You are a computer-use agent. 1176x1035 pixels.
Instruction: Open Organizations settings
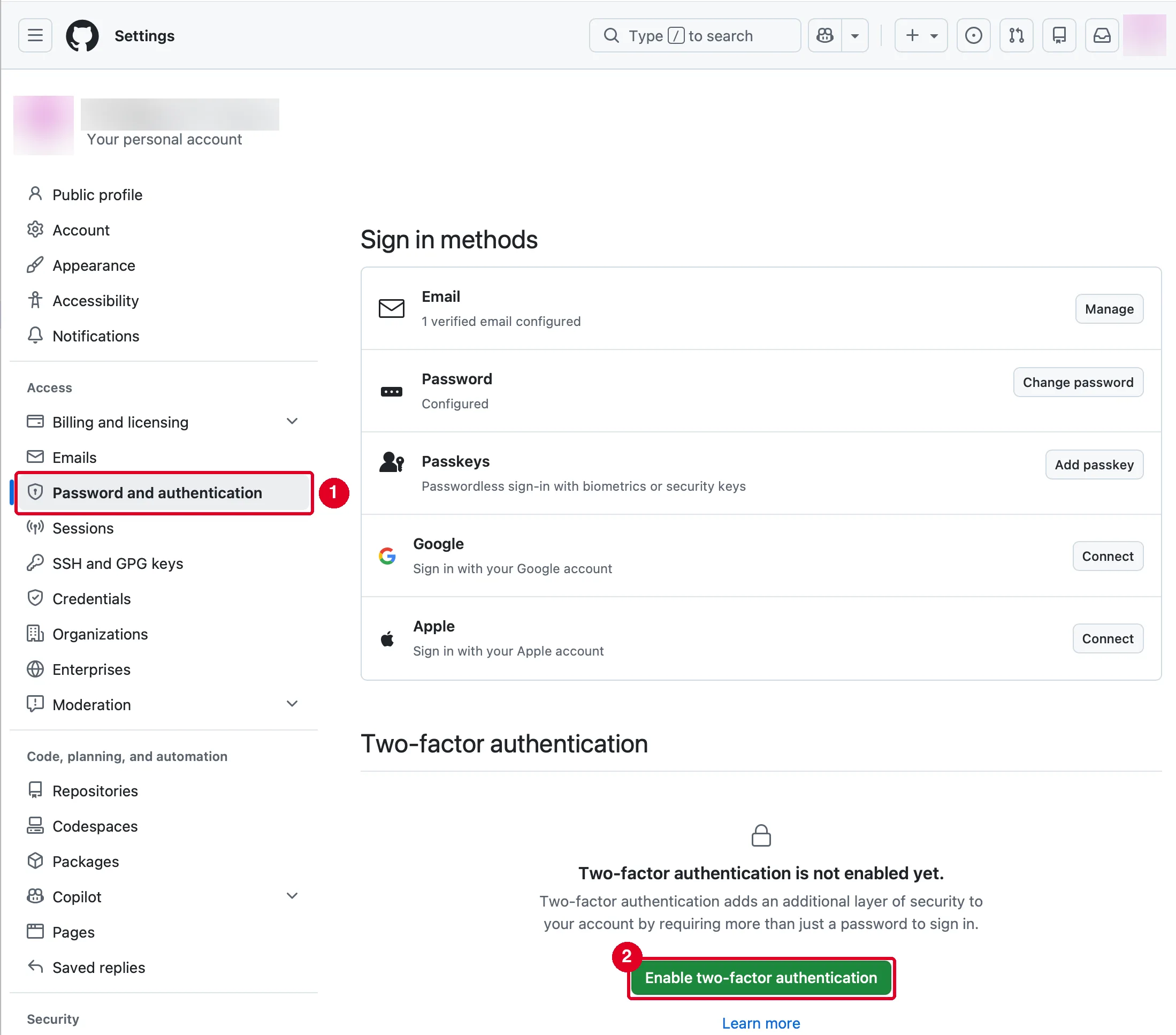click(x=163, y=634)
